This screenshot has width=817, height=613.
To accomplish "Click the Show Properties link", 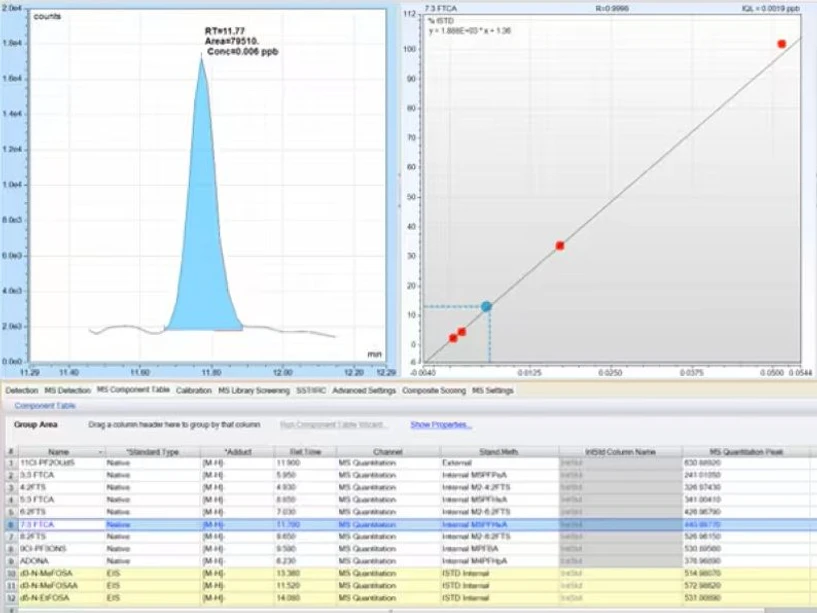I will point(441,425).
